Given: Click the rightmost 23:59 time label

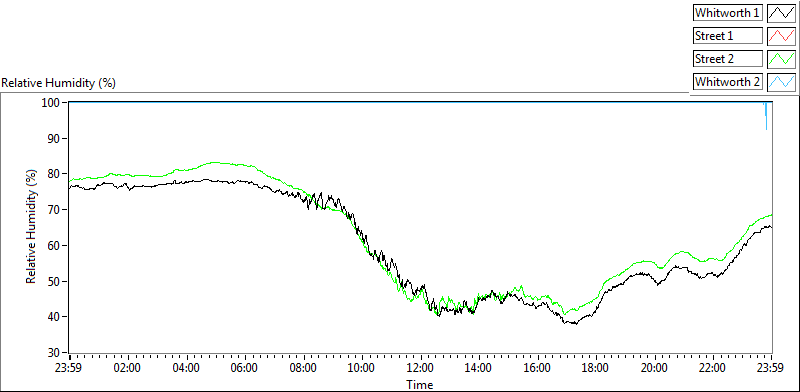Looking at the screenshot, I should (771, 368).
